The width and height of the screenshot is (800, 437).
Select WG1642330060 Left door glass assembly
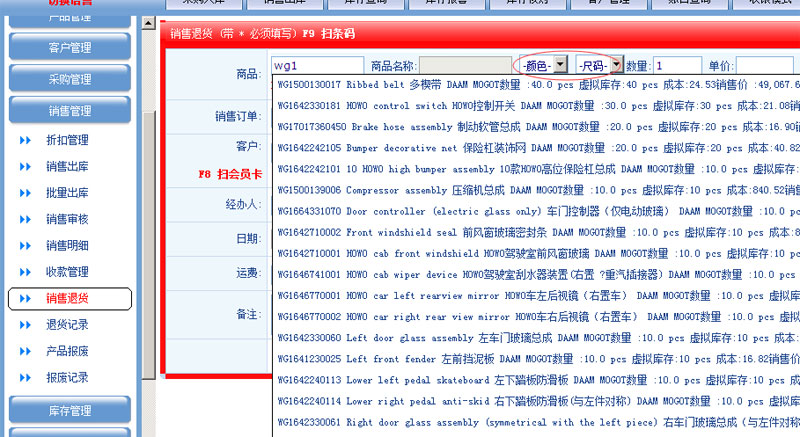point(536,338)
